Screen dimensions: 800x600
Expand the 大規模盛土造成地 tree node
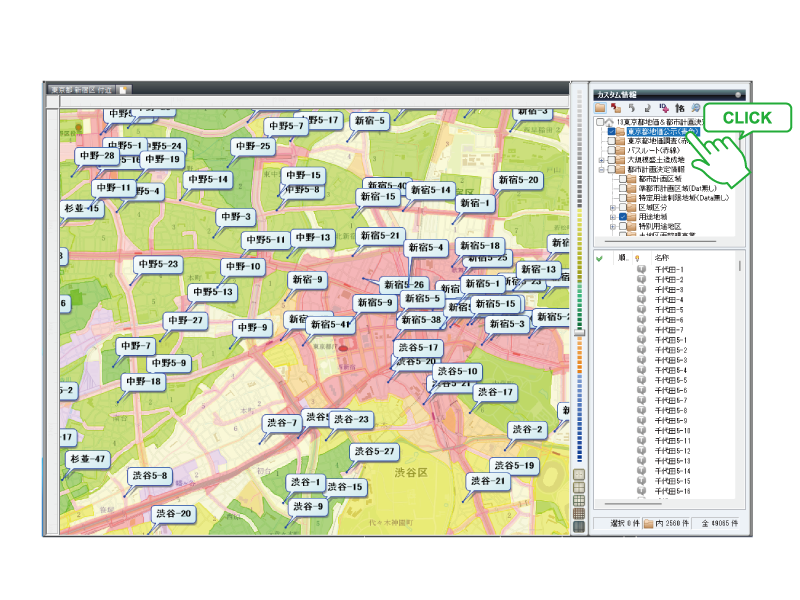602,160
